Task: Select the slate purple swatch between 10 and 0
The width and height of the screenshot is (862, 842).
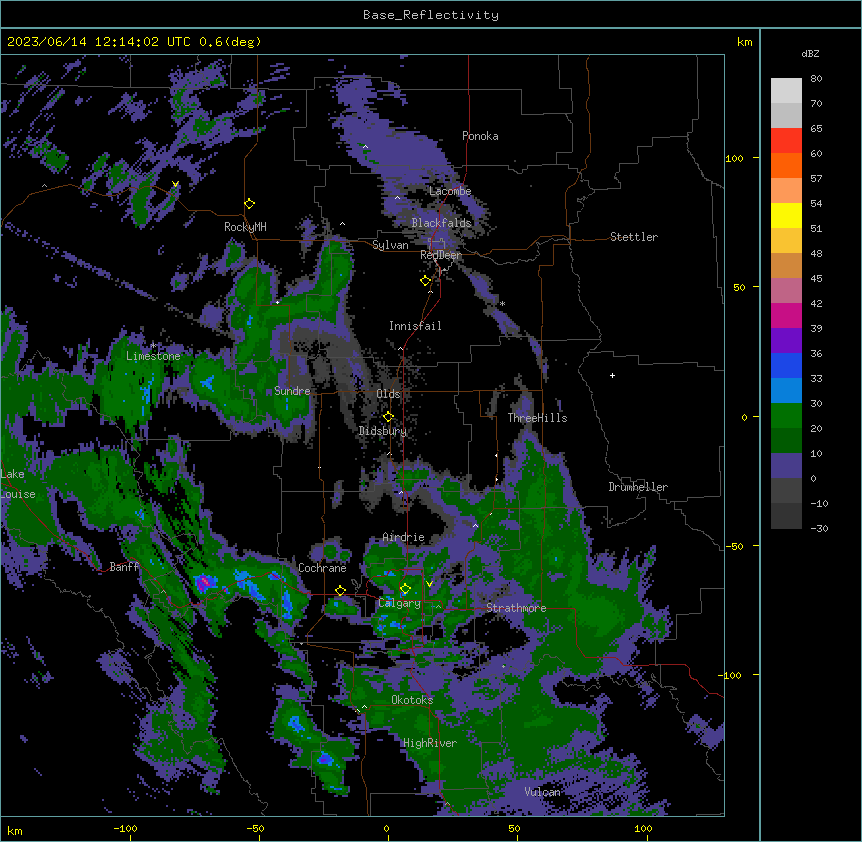Action: point(786,466)
